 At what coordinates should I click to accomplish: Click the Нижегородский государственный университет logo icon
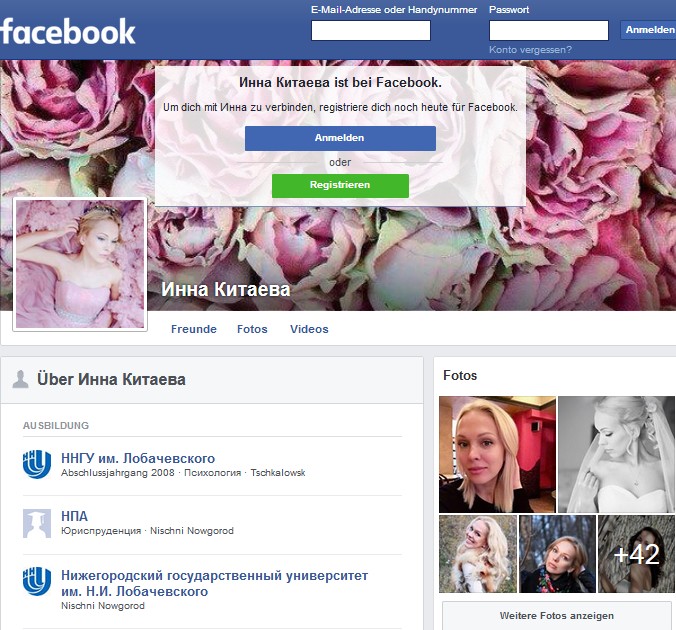click(37, 581)
